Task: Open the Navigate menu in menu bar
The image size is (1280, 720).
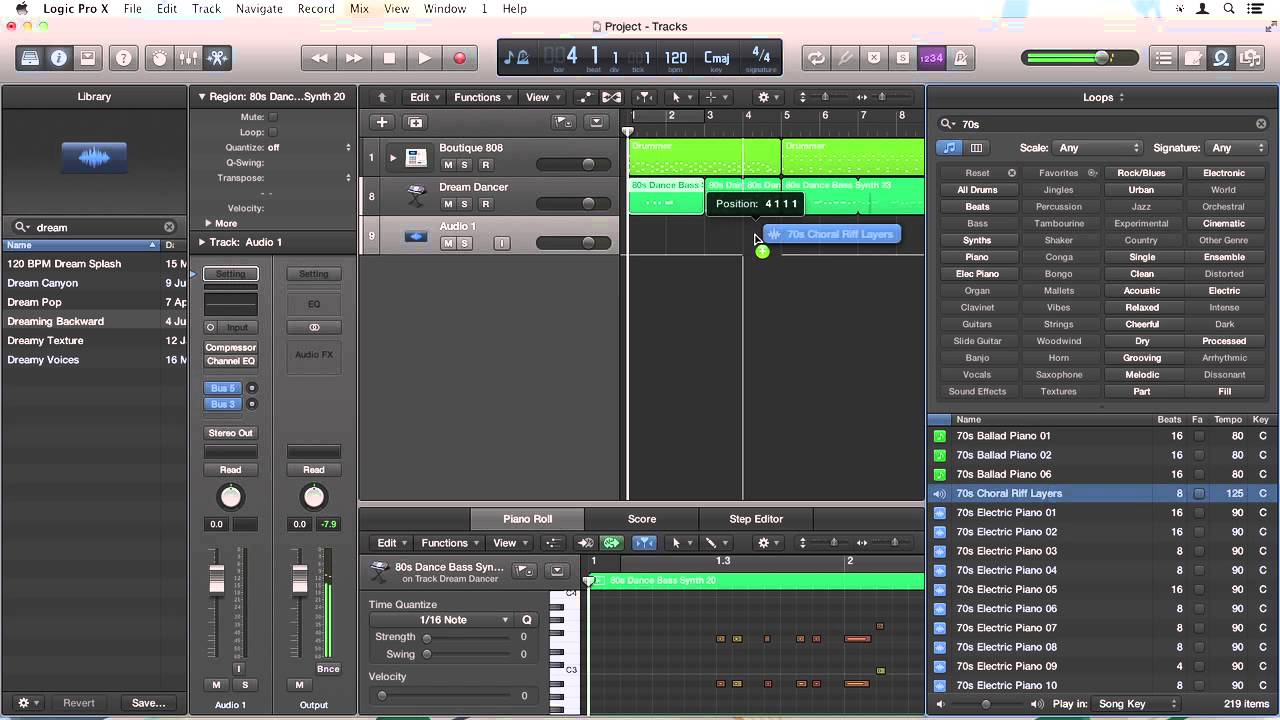Action: click(259, 9)
